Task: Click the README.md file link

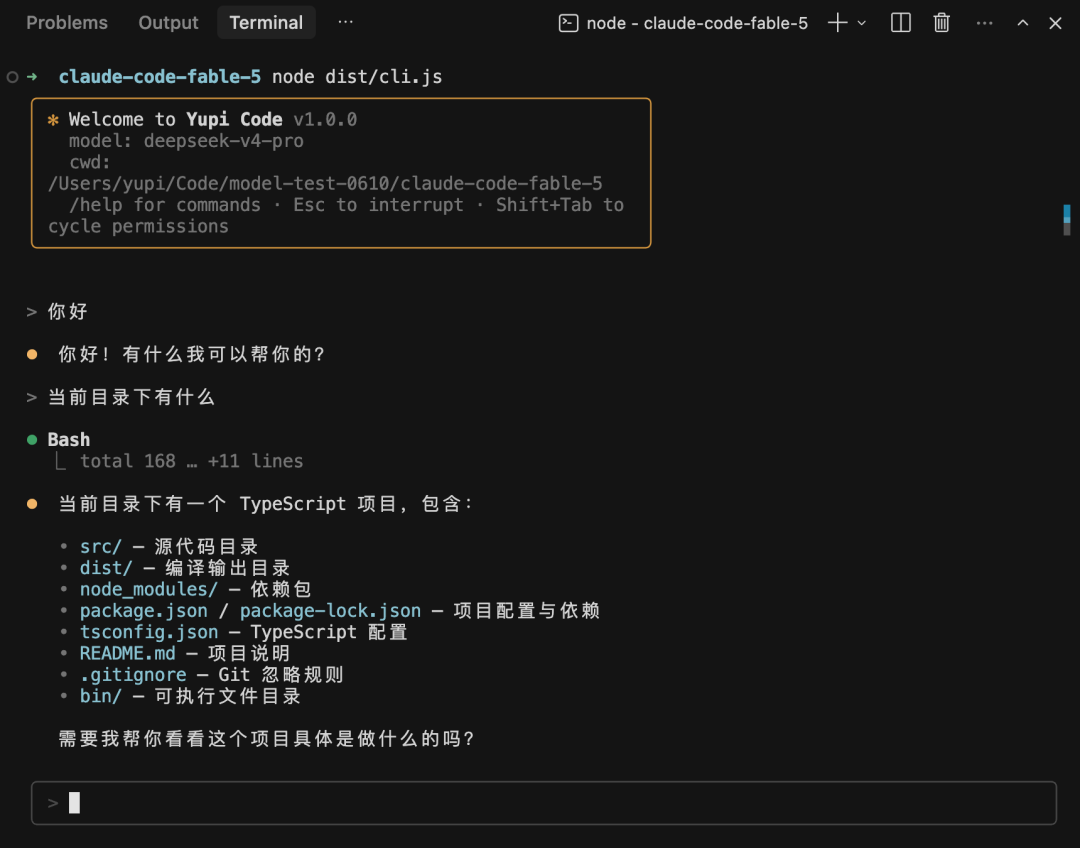Action: click(127, 653)
